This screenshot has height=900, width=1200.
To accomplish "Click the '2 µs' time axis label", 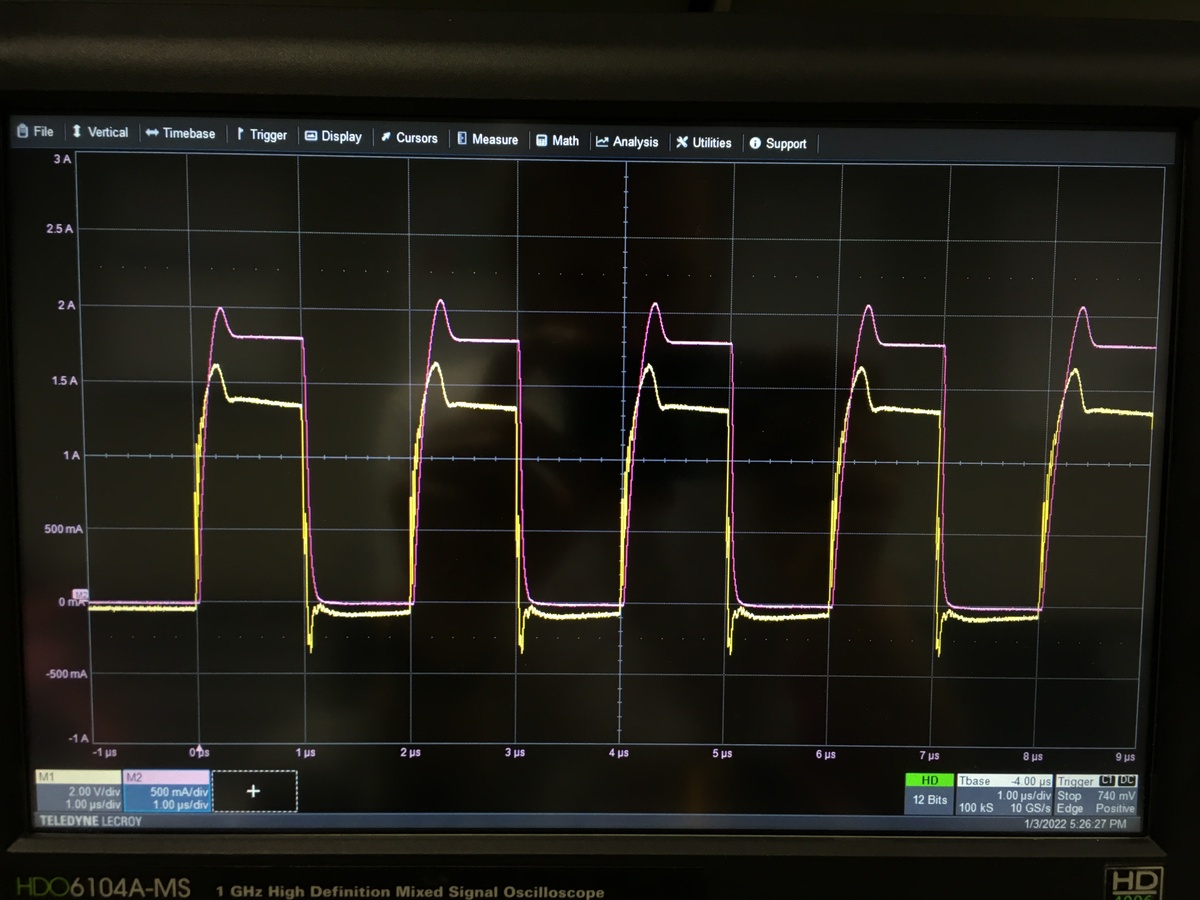I will coord(410,751).
